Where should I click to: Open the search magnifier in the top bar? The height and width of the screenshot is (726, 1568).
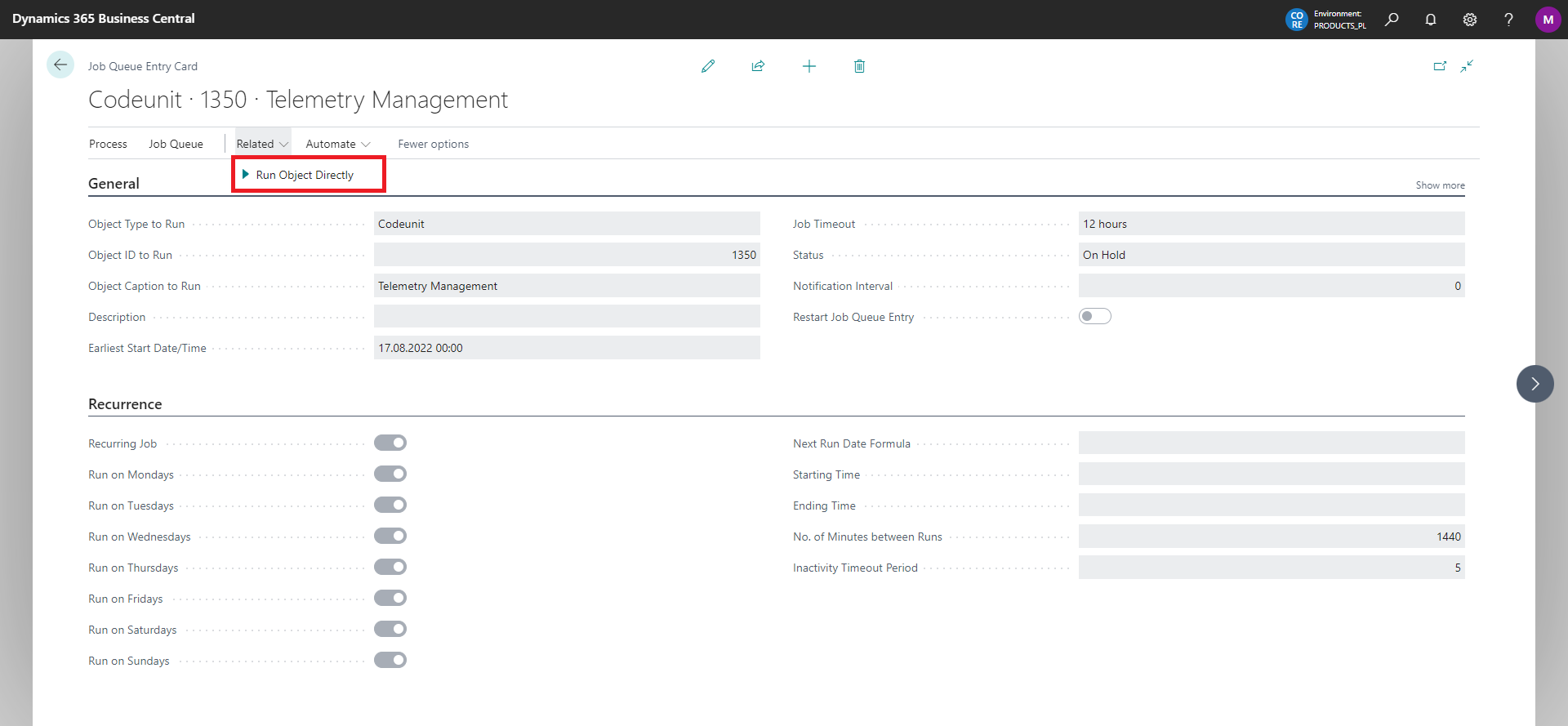click(x=1392, y=20)
